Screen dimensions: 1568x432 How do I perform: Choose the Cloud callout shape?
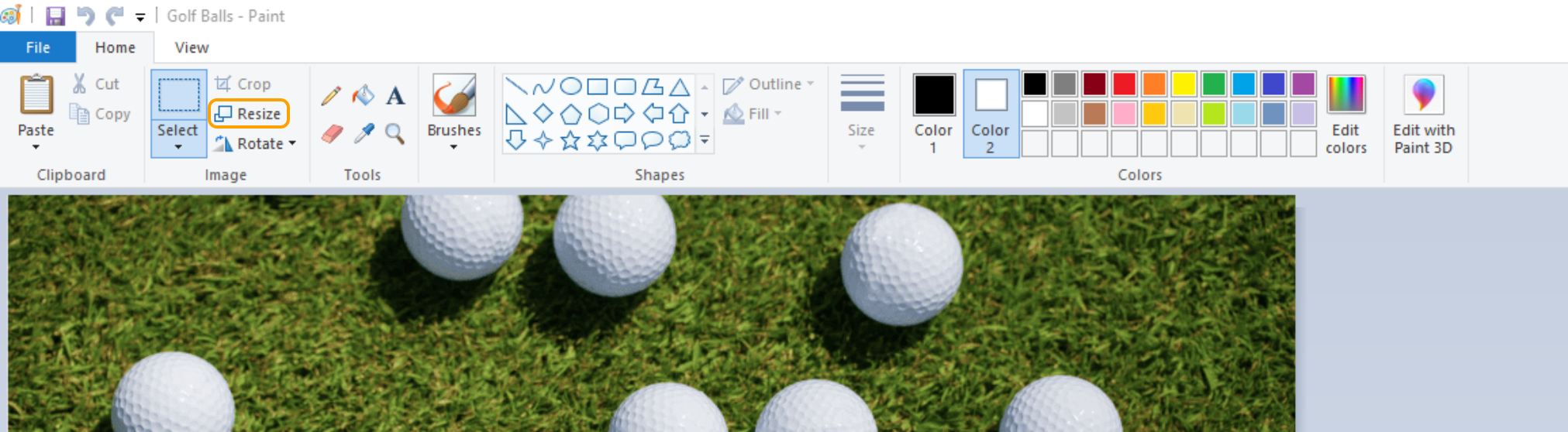(680, 140)
